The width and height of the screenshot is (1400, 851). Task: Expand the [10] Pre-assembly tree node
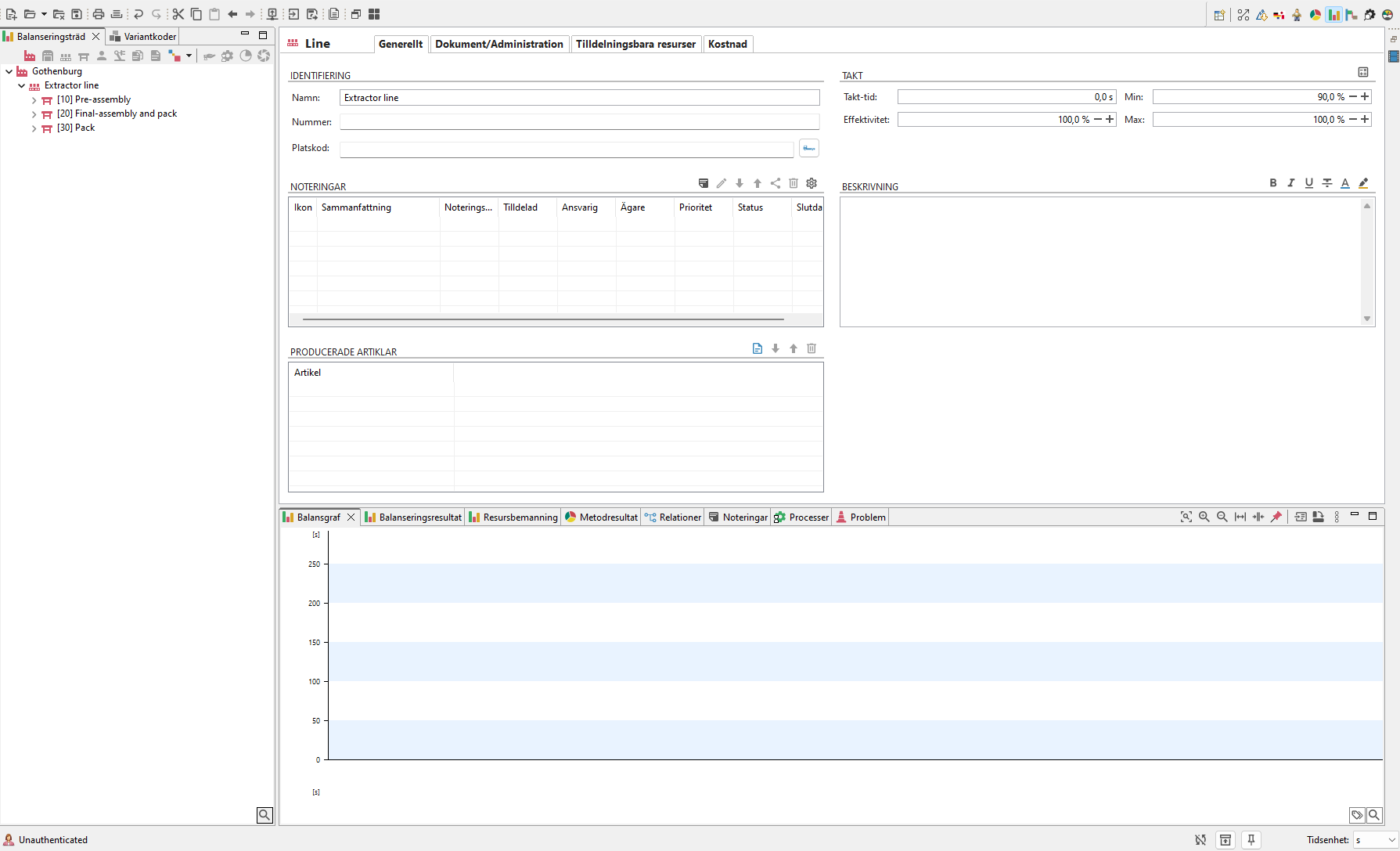pos(34,100)
